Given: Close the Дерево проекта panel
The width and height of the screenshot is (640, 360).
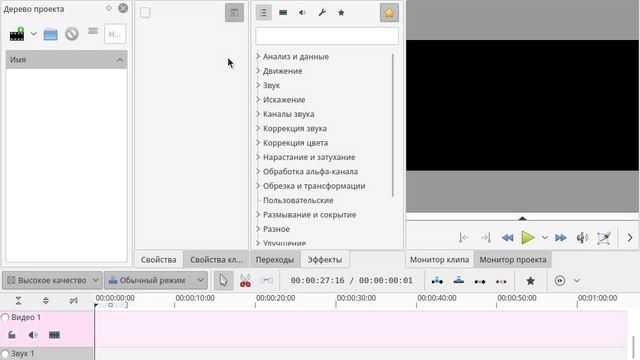Looking at the screenshot, I should (x=123, y=8).
